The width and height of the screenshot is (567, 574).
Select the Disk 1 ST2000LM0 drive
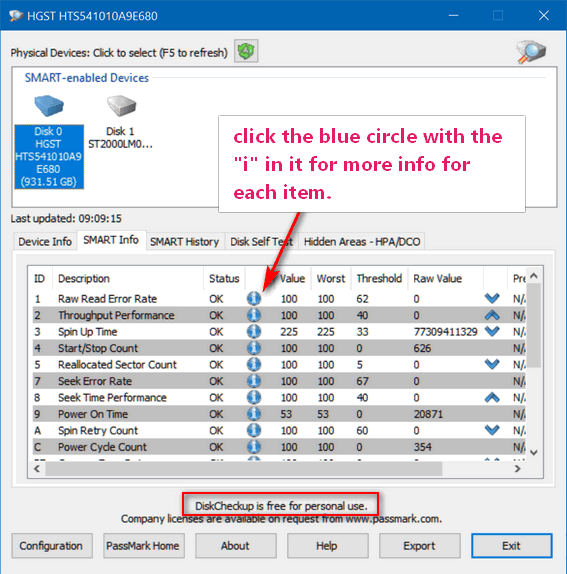(x=120, y=123)
